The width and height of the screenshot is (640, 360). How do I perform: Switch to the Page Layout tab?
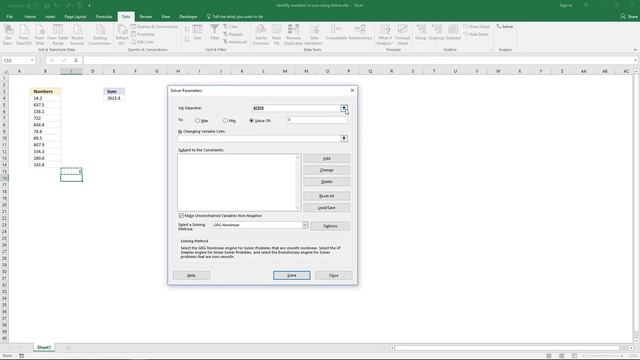pyautogui.click(x=76, y=17)
